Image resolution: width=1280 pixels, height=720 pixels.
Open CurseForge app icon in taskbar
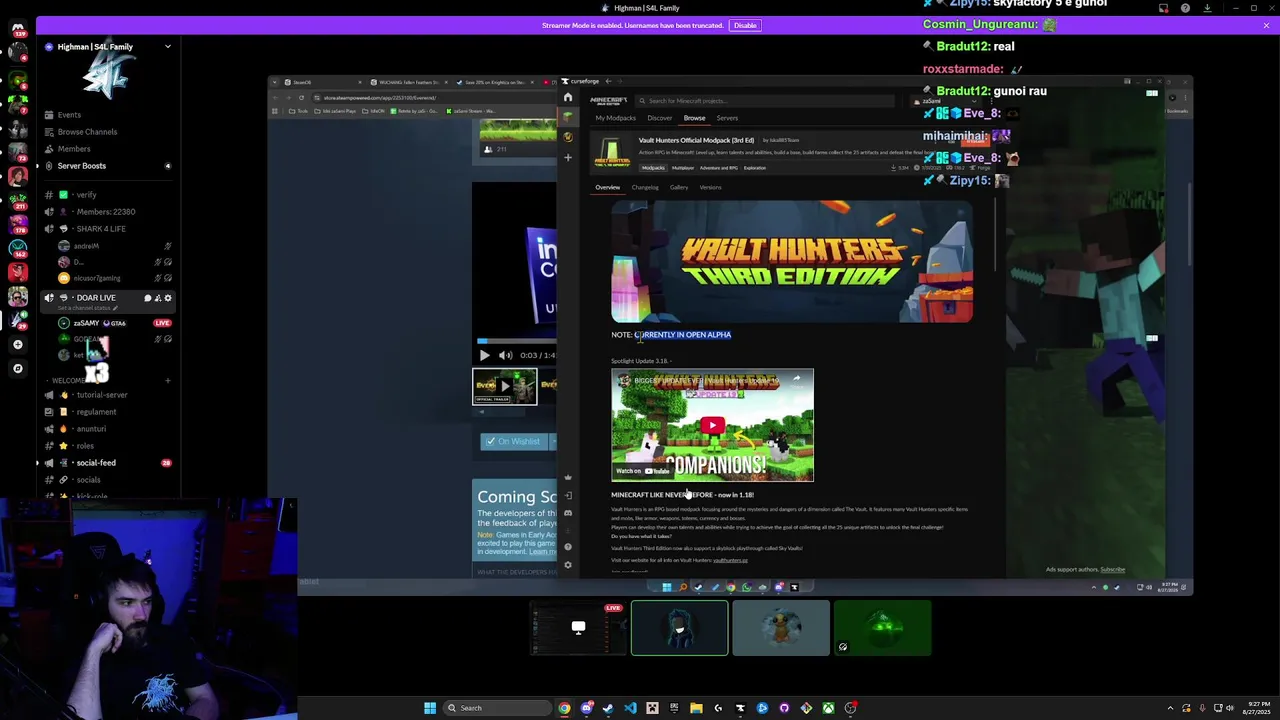tap(740, 708)
